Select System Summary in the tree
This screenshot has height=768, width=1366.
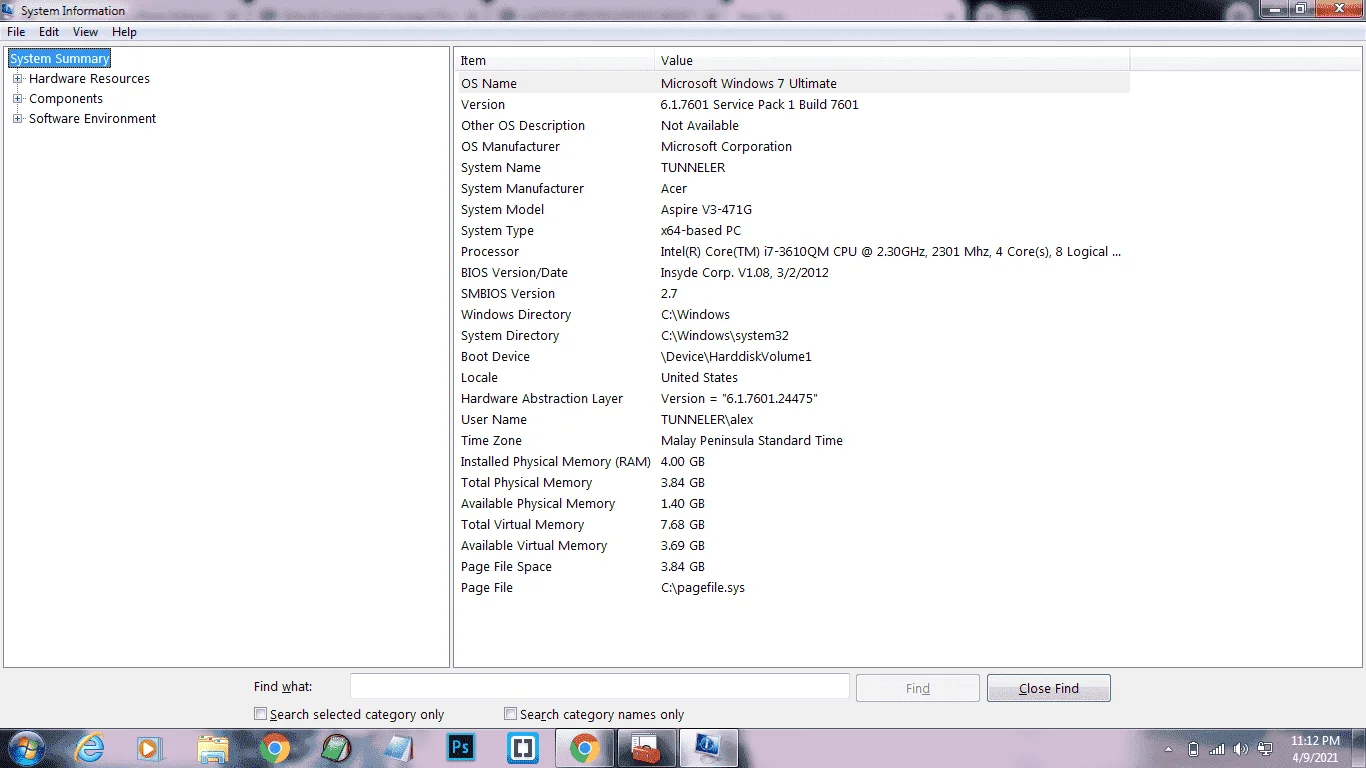(x=59, y=59)
